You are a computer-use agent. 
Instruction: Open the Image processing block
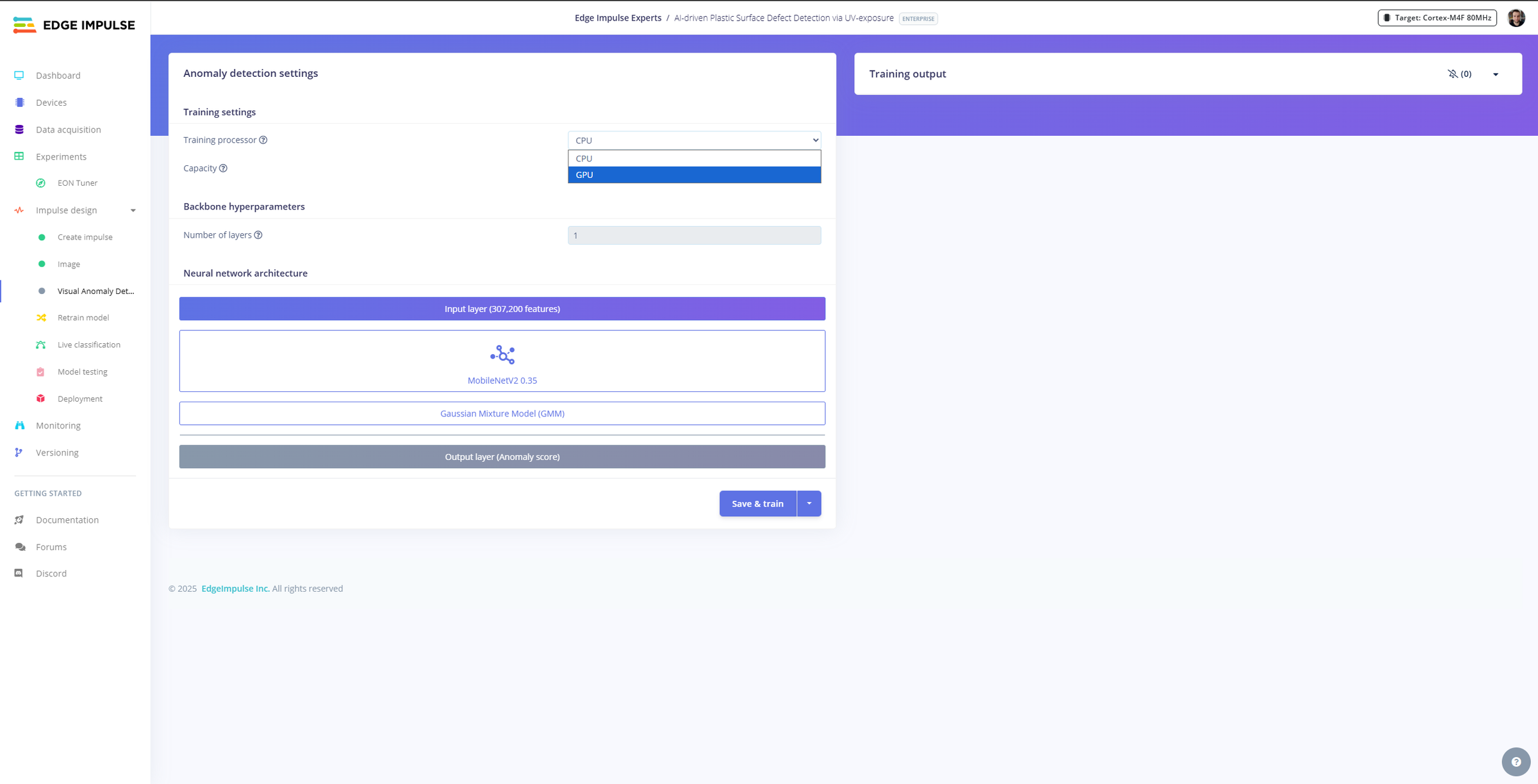point(69,264)
